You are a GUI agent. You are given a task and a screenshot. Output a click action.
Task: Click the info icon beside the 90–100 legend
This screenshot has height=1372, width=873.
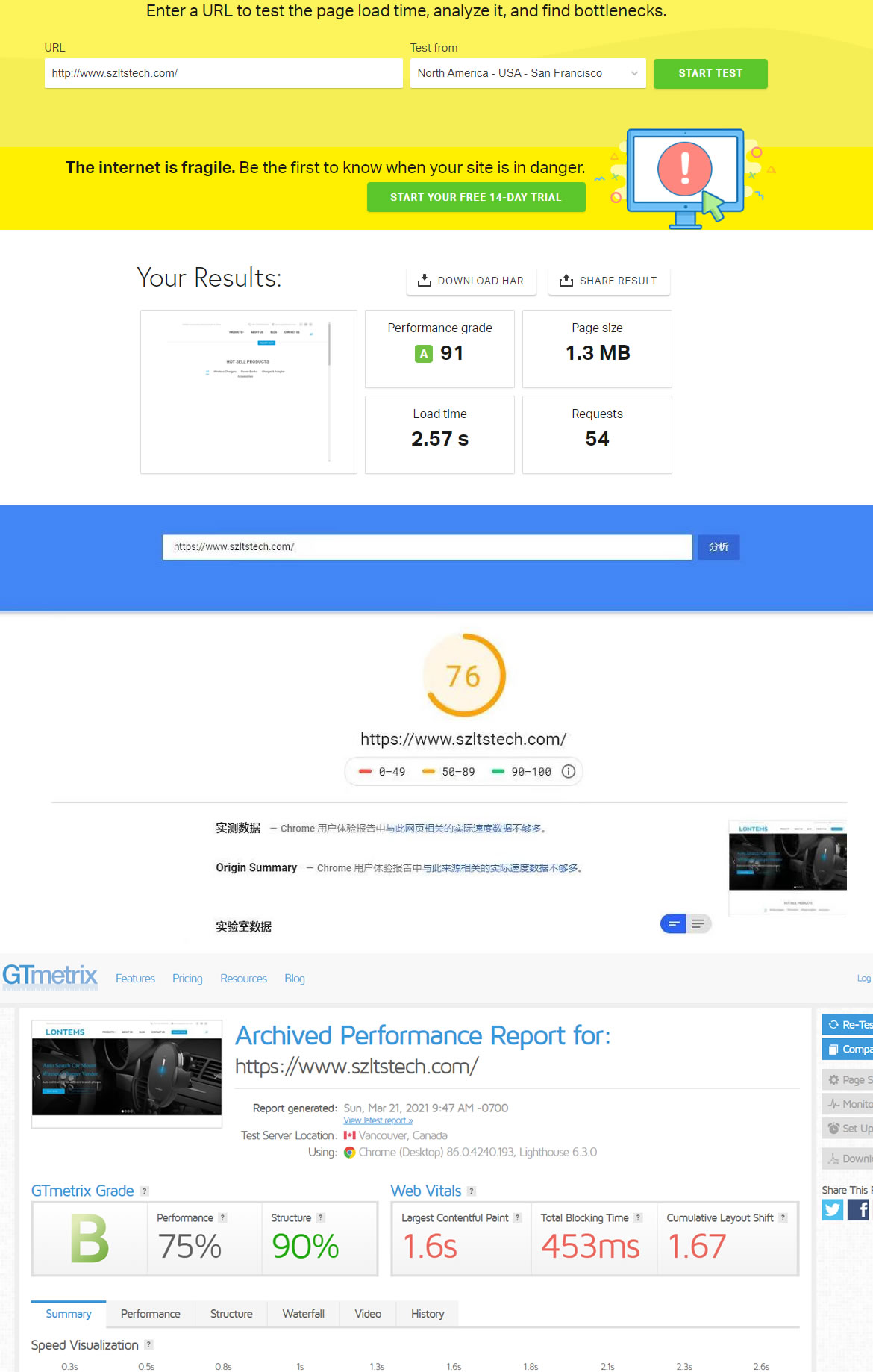tap(569, 772)
